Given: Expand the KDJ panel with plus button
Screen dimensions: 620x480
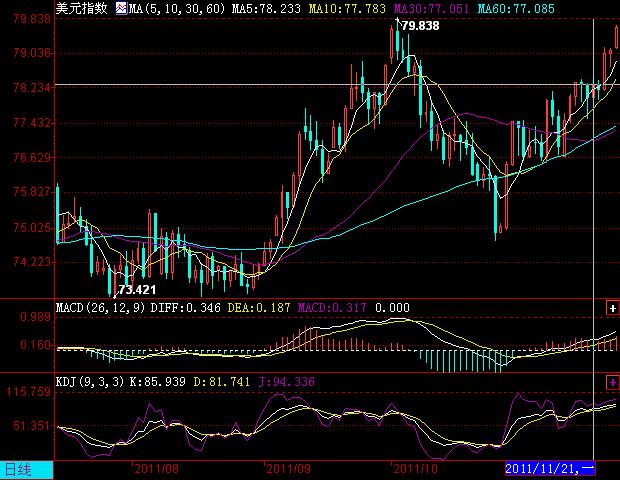Looking at the screenshot, I should (612, 383).
